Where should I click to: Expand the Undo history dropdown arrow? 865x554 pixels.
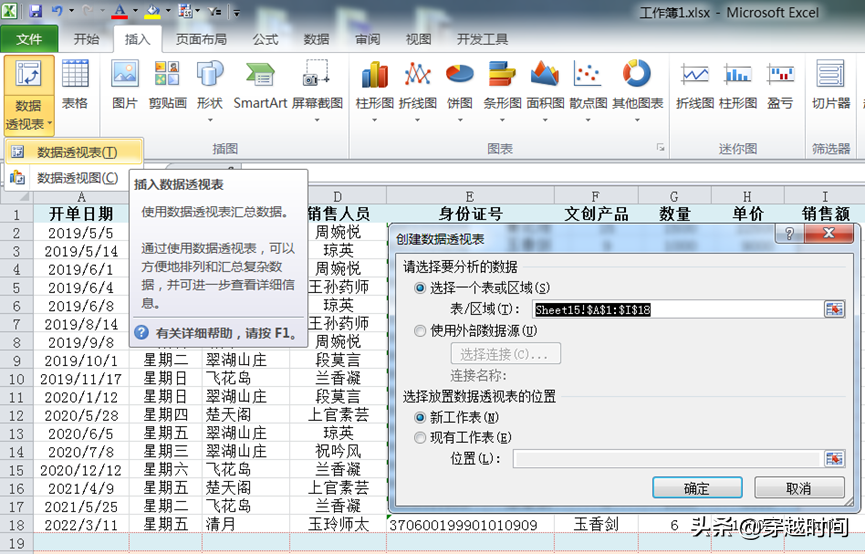tap(71, 11)
